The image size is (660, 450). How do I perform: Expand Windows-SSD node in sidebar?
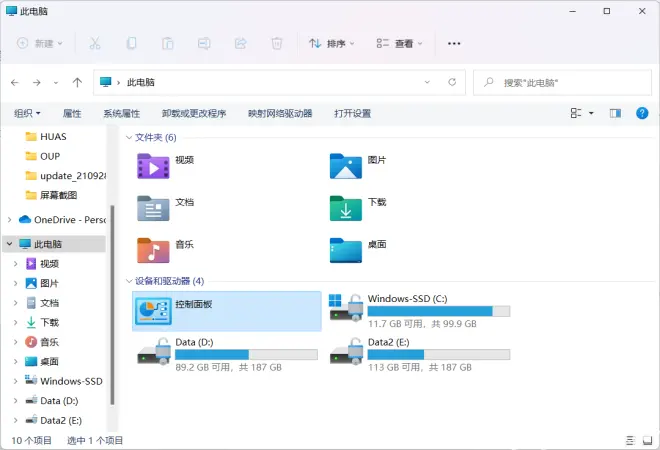coord(16,381)
